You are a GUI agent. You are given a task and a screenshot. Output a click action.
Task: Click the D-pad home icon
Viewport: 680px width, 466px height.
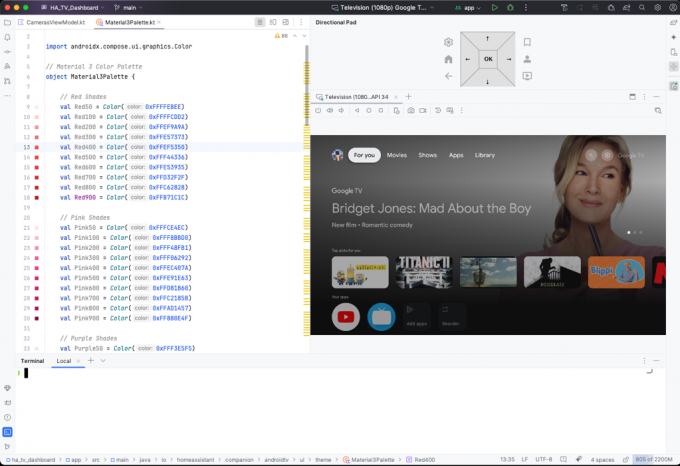[x=448, y=59]
